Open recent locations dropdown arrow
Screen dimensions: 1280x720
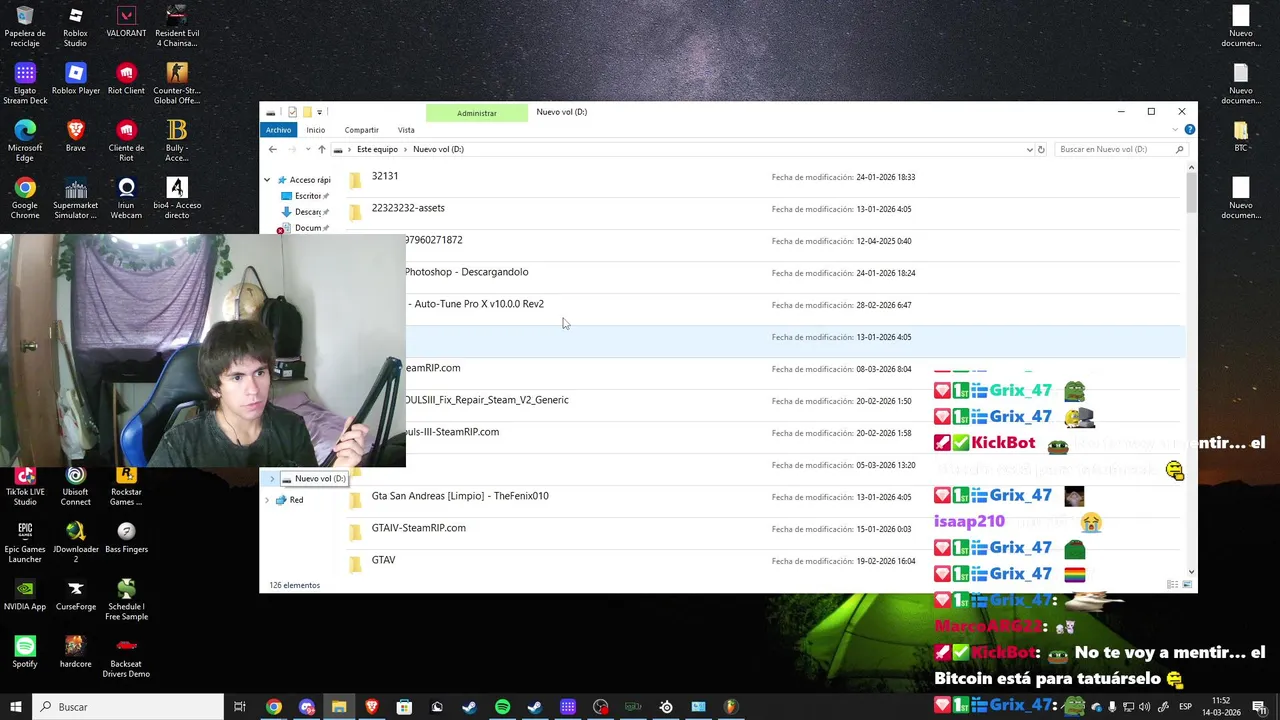tap(308, 149)
